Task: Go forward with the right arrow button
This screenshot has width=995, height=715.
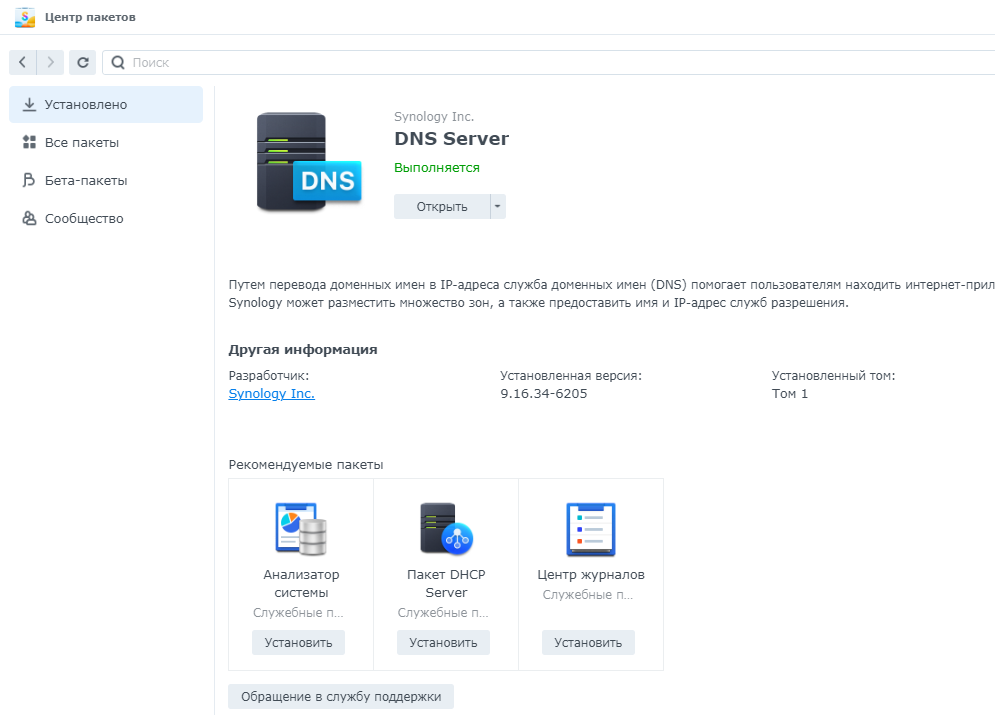Action: click(50, 62)
